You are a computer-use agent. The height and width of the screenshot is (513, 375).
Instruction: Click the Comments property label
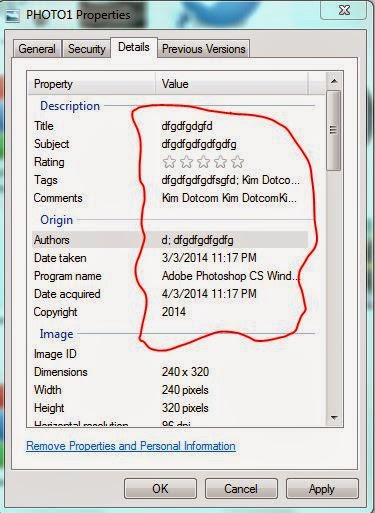tap(58, 198)
